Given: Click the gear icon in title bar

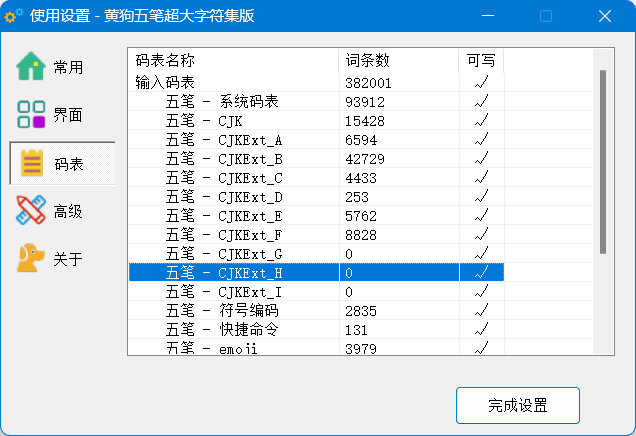Looking at the screenshot, I should pyautogui.click(x=14, y=16).
